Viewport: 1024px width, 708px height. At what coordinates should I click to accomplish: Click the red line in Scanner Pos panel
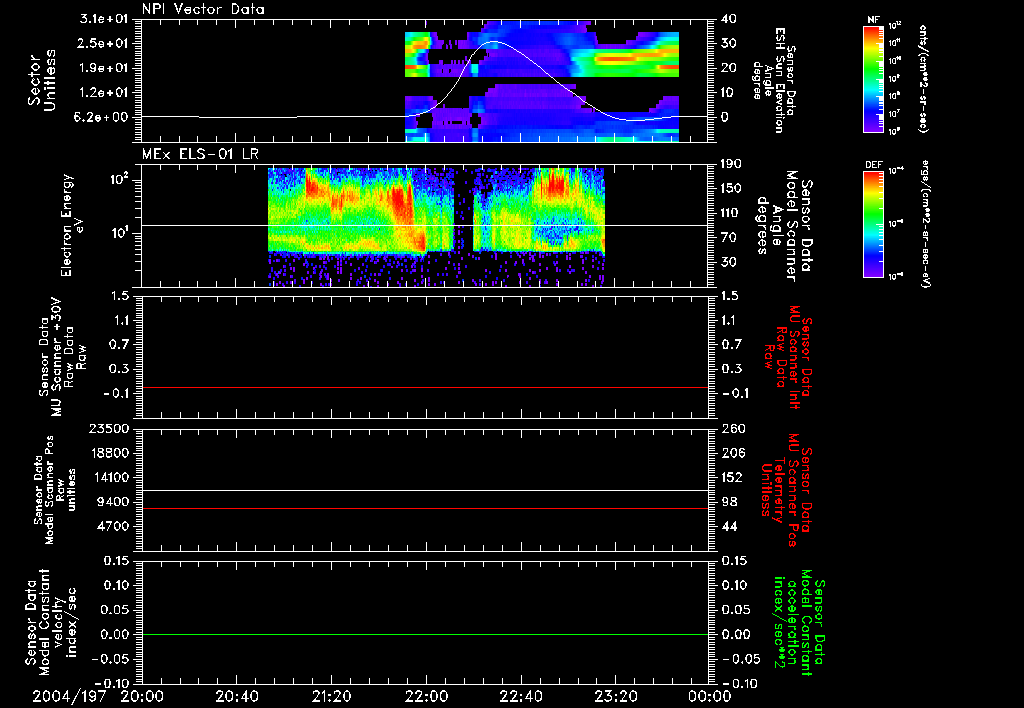click(425, 508)
